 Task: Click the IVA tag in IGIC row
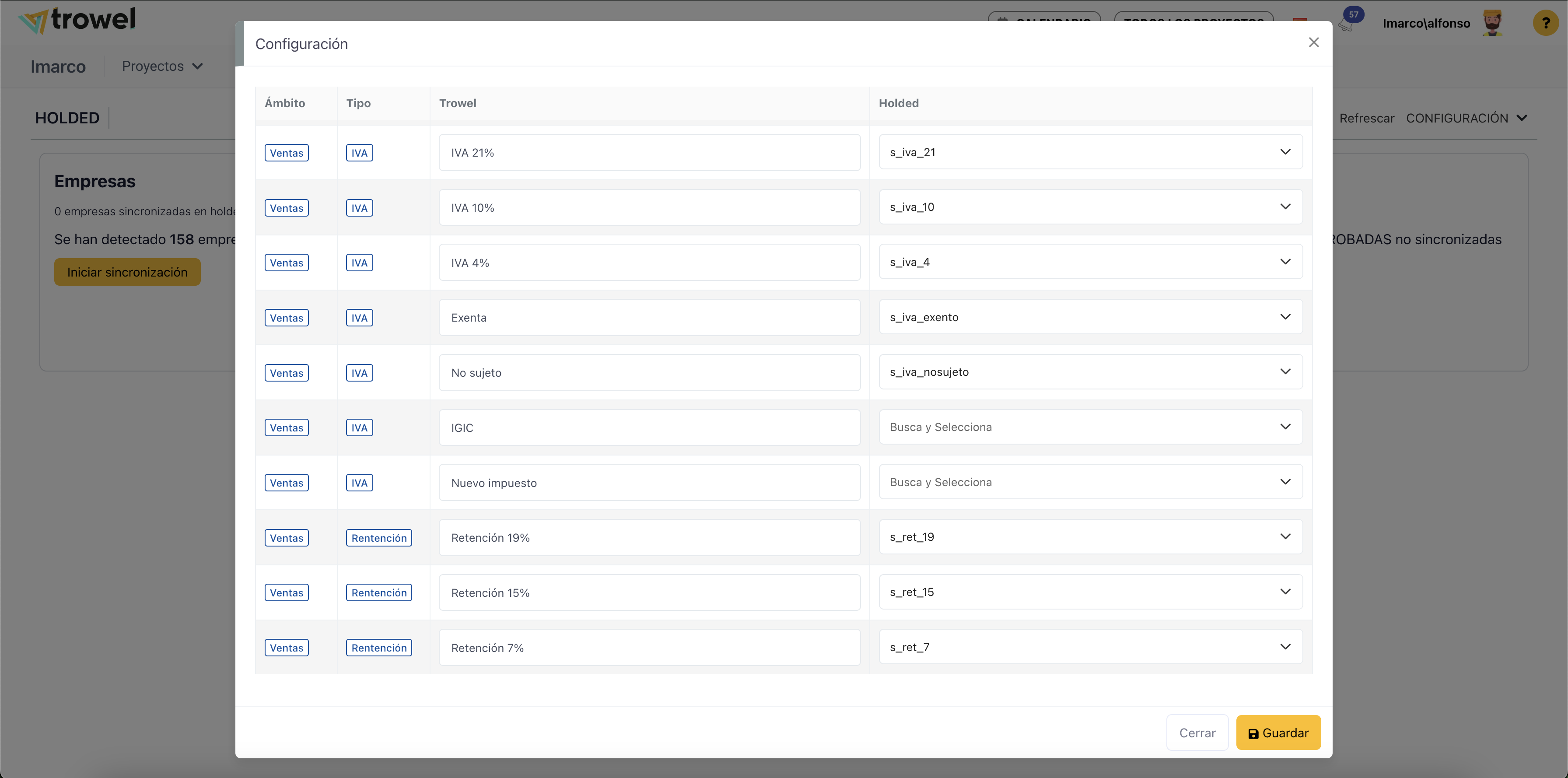(x=359, y=428)
